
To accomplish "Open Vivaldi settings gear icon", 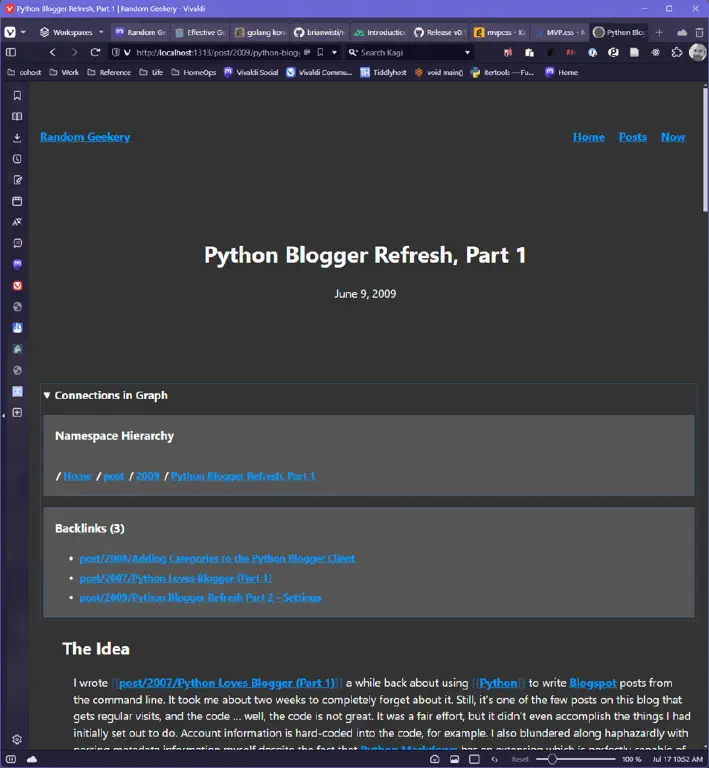I will click(17, 739).
